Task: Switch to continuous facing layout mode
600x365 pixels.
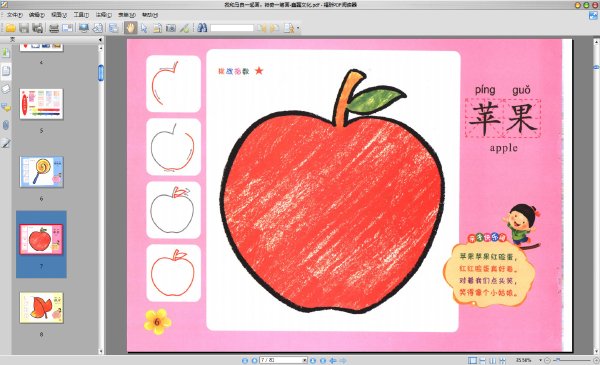Action: [x=502, y=360]
